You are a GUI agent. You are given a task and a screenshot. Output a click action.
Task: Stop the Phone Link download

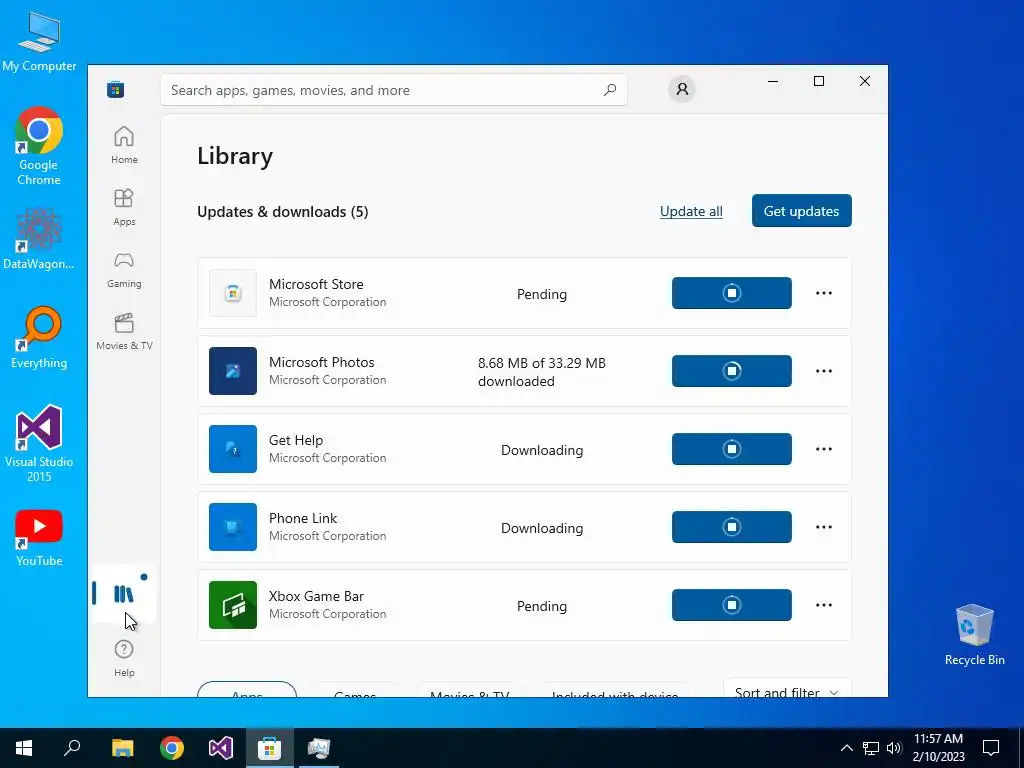coord(731,527)
